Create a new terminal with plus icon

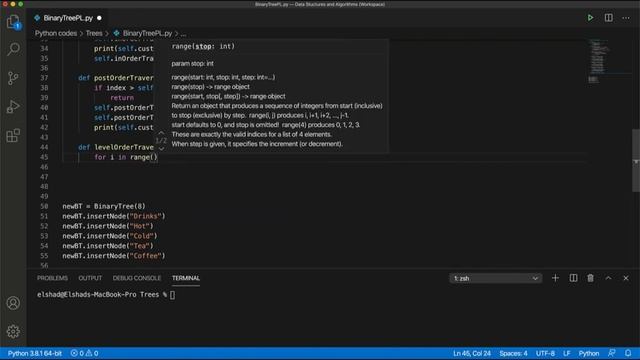point(555,278)
